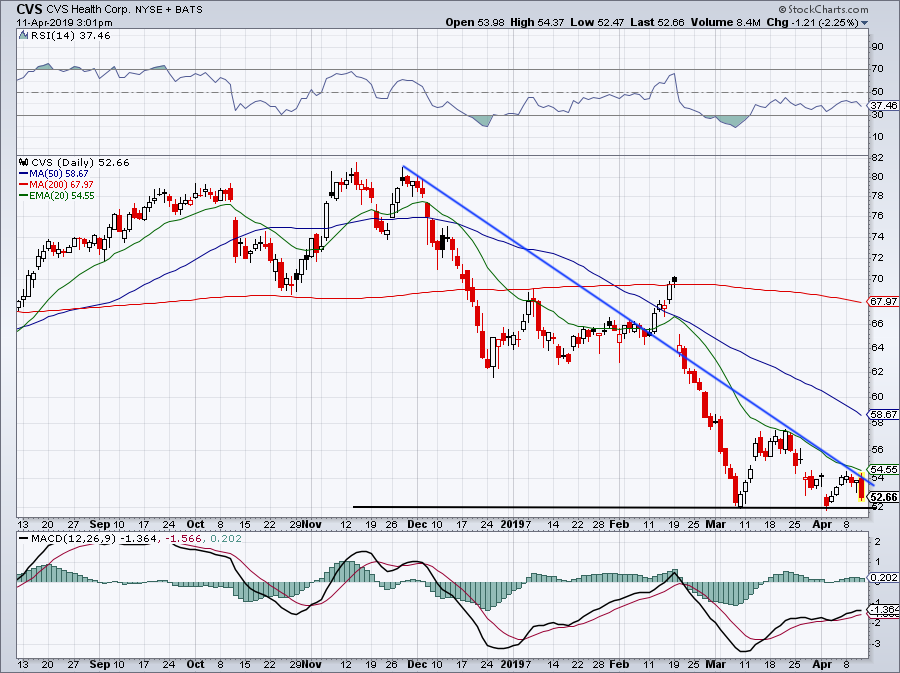This screenshot has height=673, width=900.
Task: Click the blue MA(50) legend line marker
Action: 24,173
